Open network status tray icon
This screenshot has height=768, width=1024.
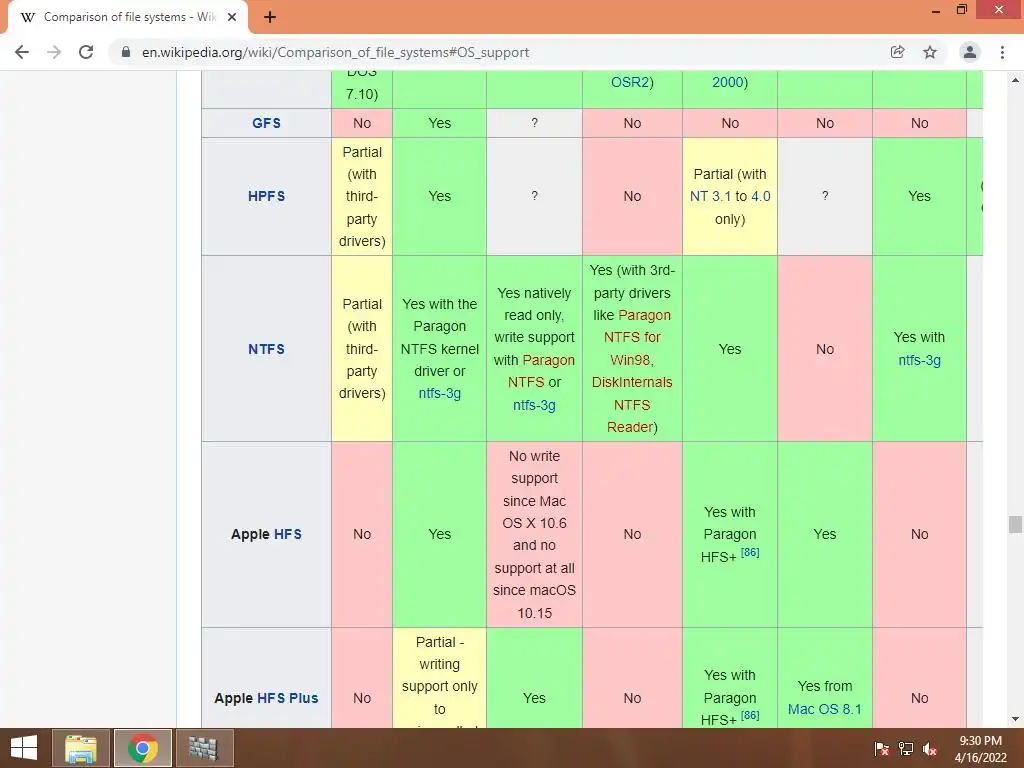coord(906,749)
